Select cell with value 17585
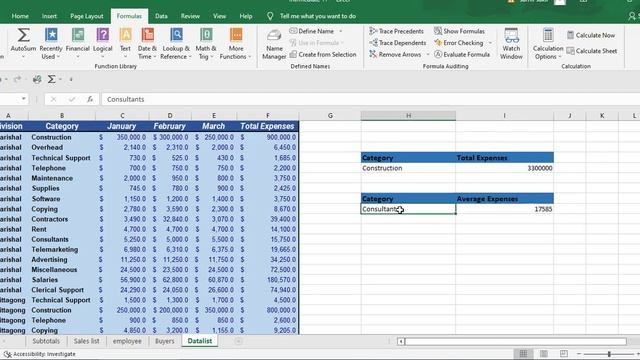Viewport: 640px width, 360px height. point(504,209)
